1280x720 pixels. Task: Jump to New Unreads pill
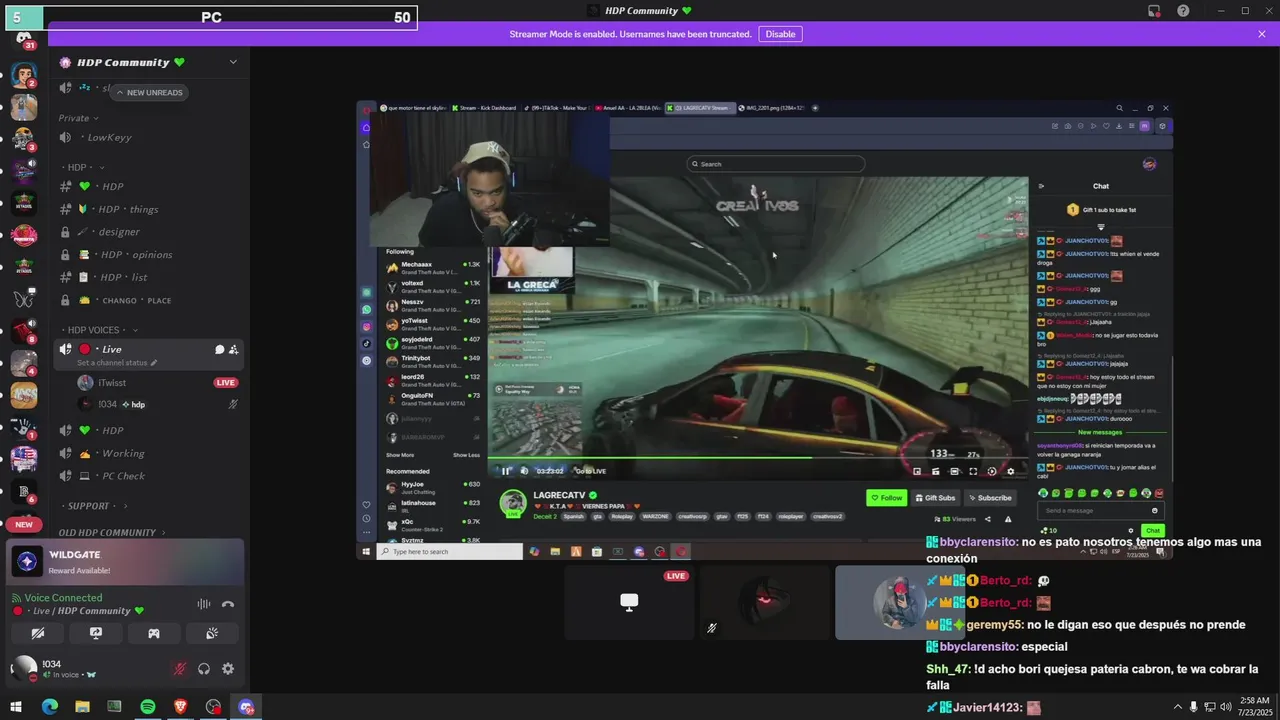coord(148,92)
